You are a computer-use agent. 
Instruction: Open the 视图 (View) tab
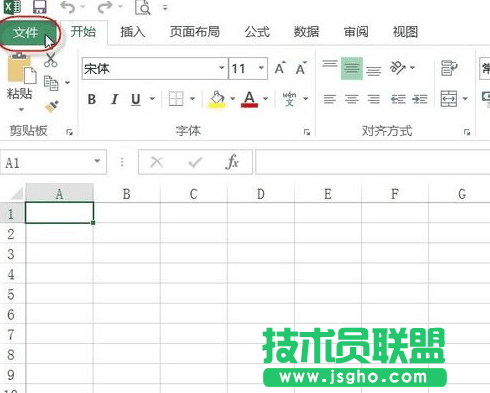(x=405, y=32)
